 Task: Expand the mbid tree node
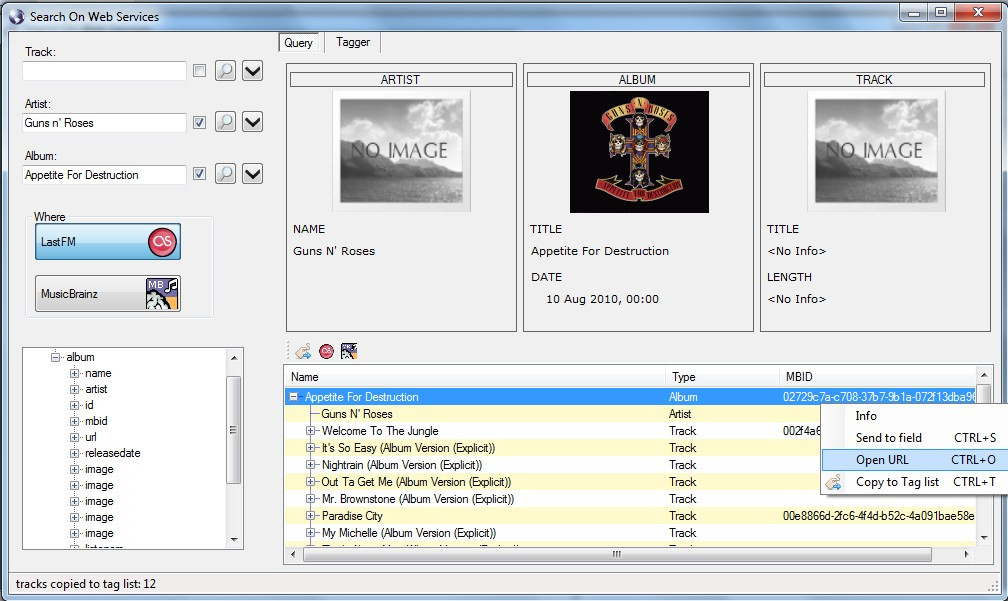coord(75,421)
